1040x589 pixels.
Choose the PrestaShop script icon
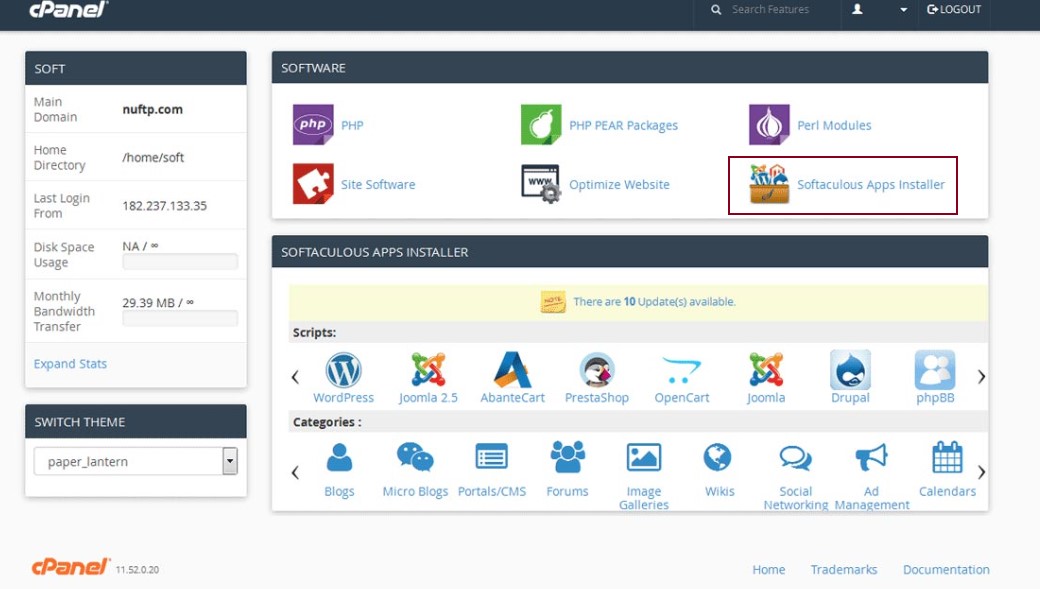597,370
